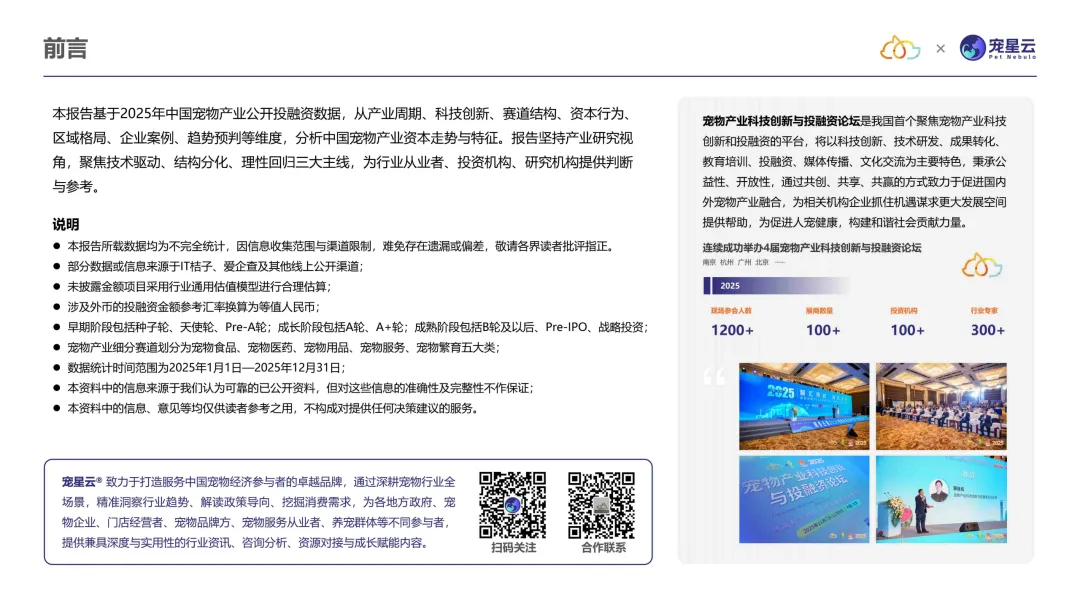Screen dimensions: 1080x608
Task: Click the orange cloud logo in header
Action: (900, 48)
